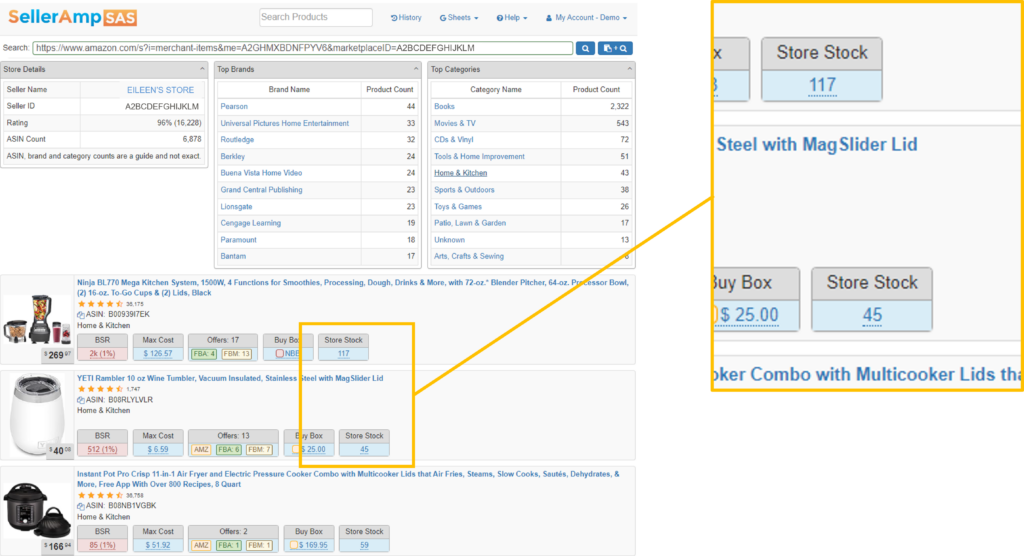Select the Toys & Games category link

pyautogui.click(x=458, y=206)
